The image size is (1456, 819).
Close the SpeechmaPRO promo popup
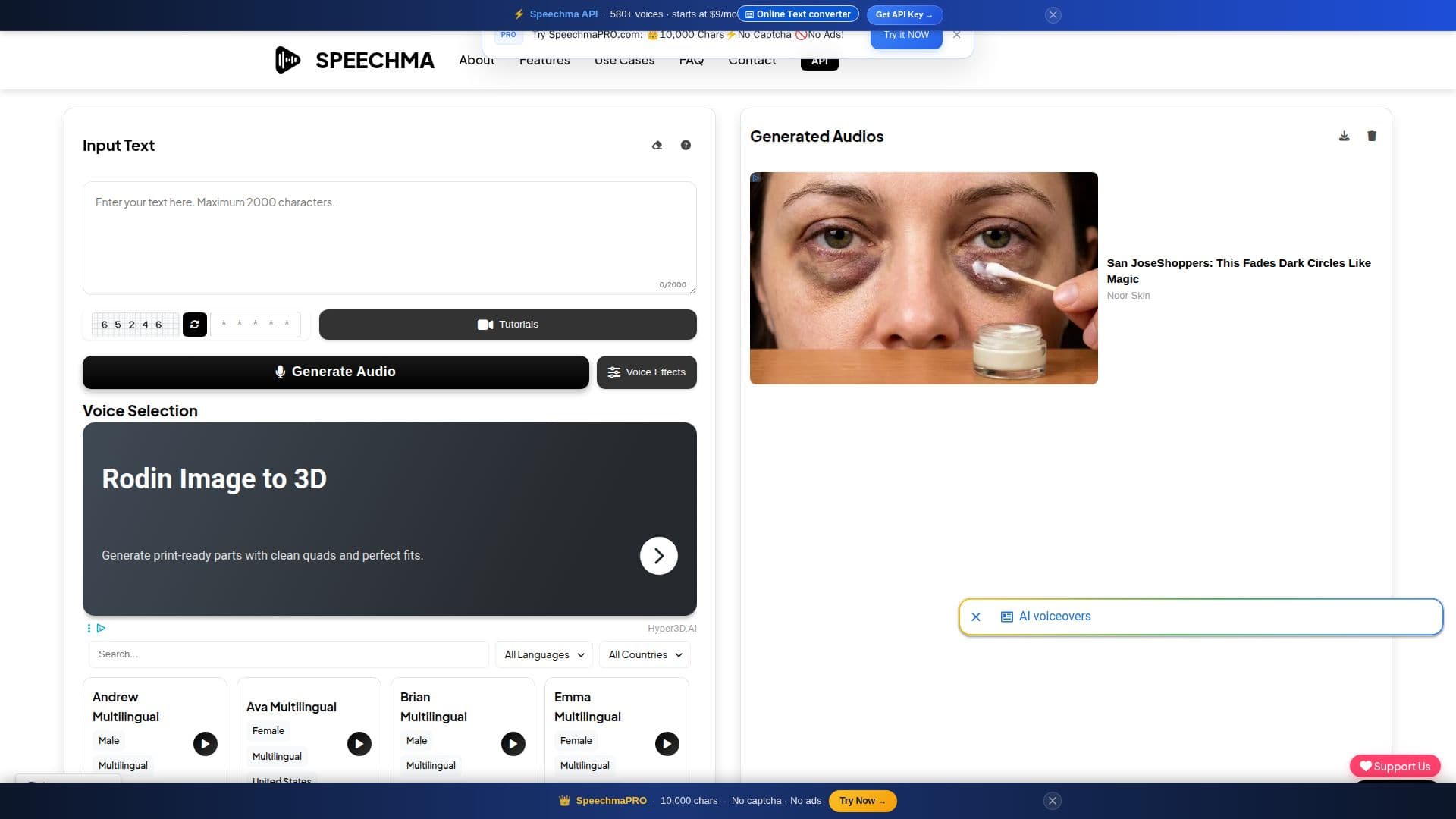956,35
